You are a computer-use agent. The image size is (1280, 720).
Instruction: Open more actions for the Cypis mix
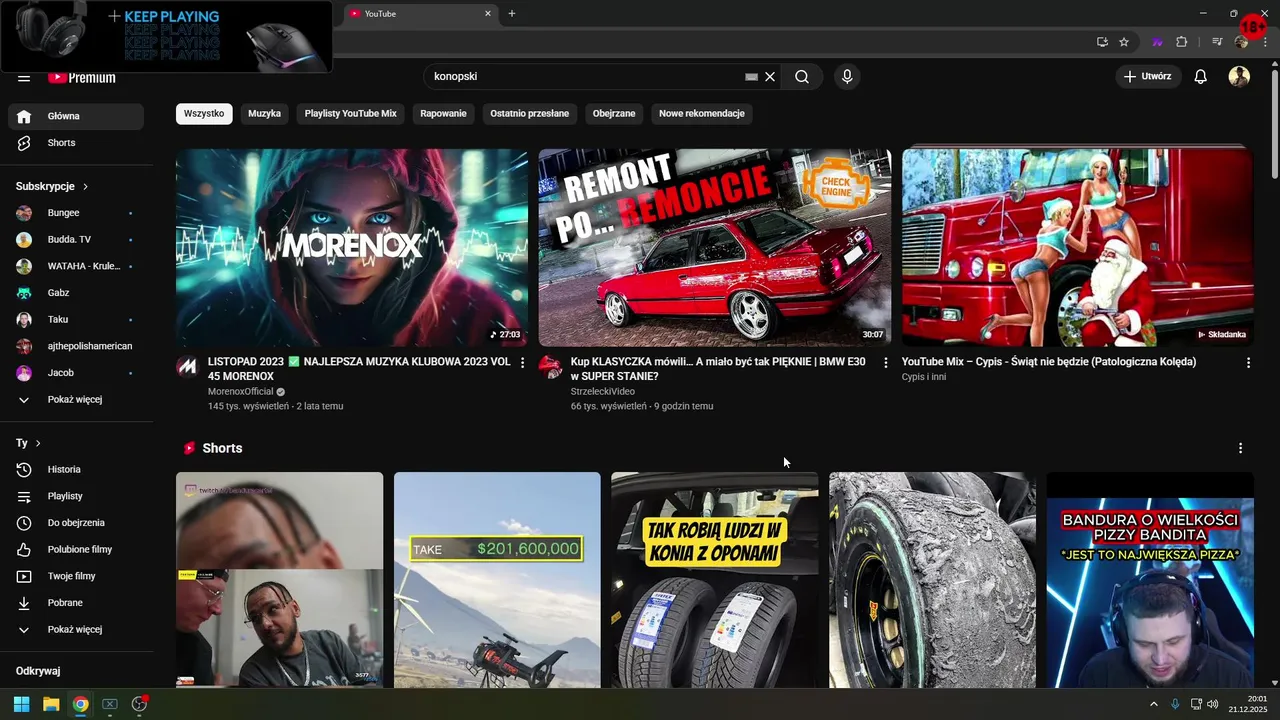click(1248, 362)
